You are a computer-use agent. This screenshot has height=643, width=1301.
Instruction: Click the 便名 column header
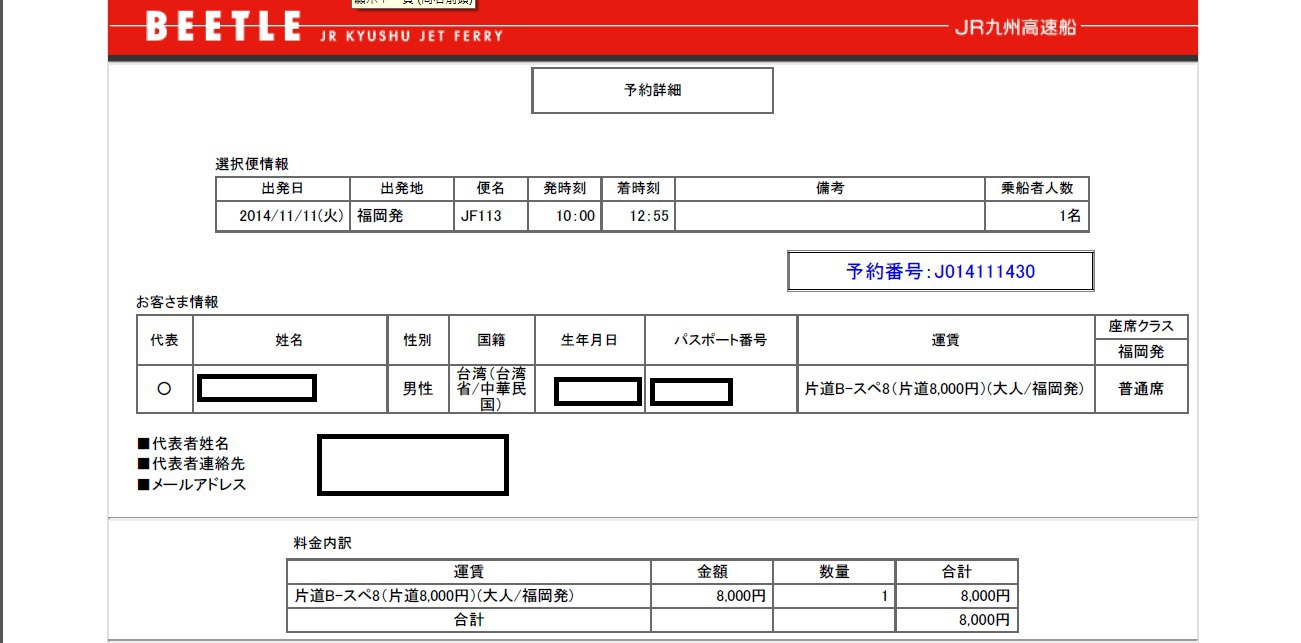point(491,189)
